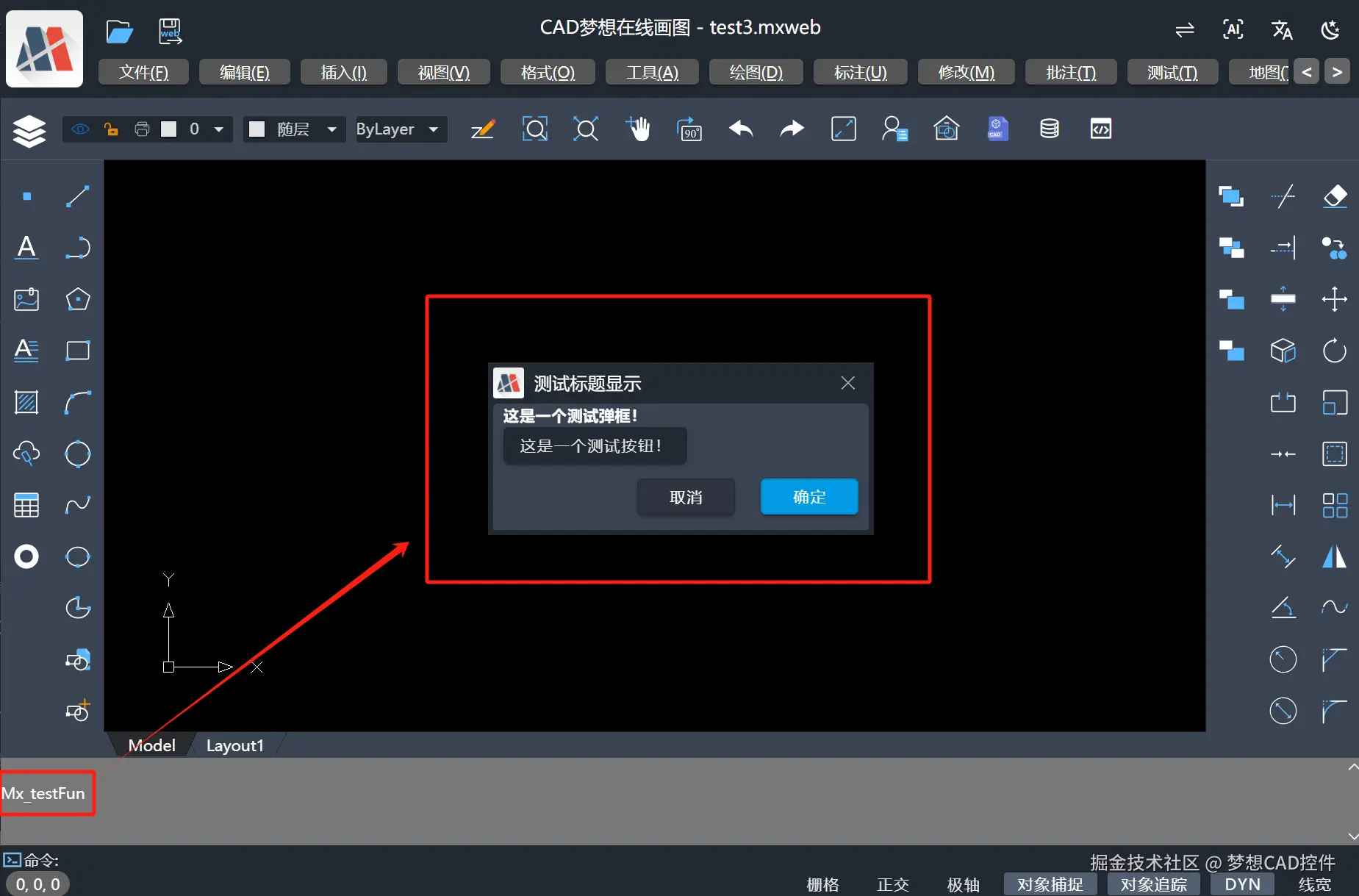Toggle 正交 ortho mode
This screenshot has height=896, width=1359.
[893, 884]
